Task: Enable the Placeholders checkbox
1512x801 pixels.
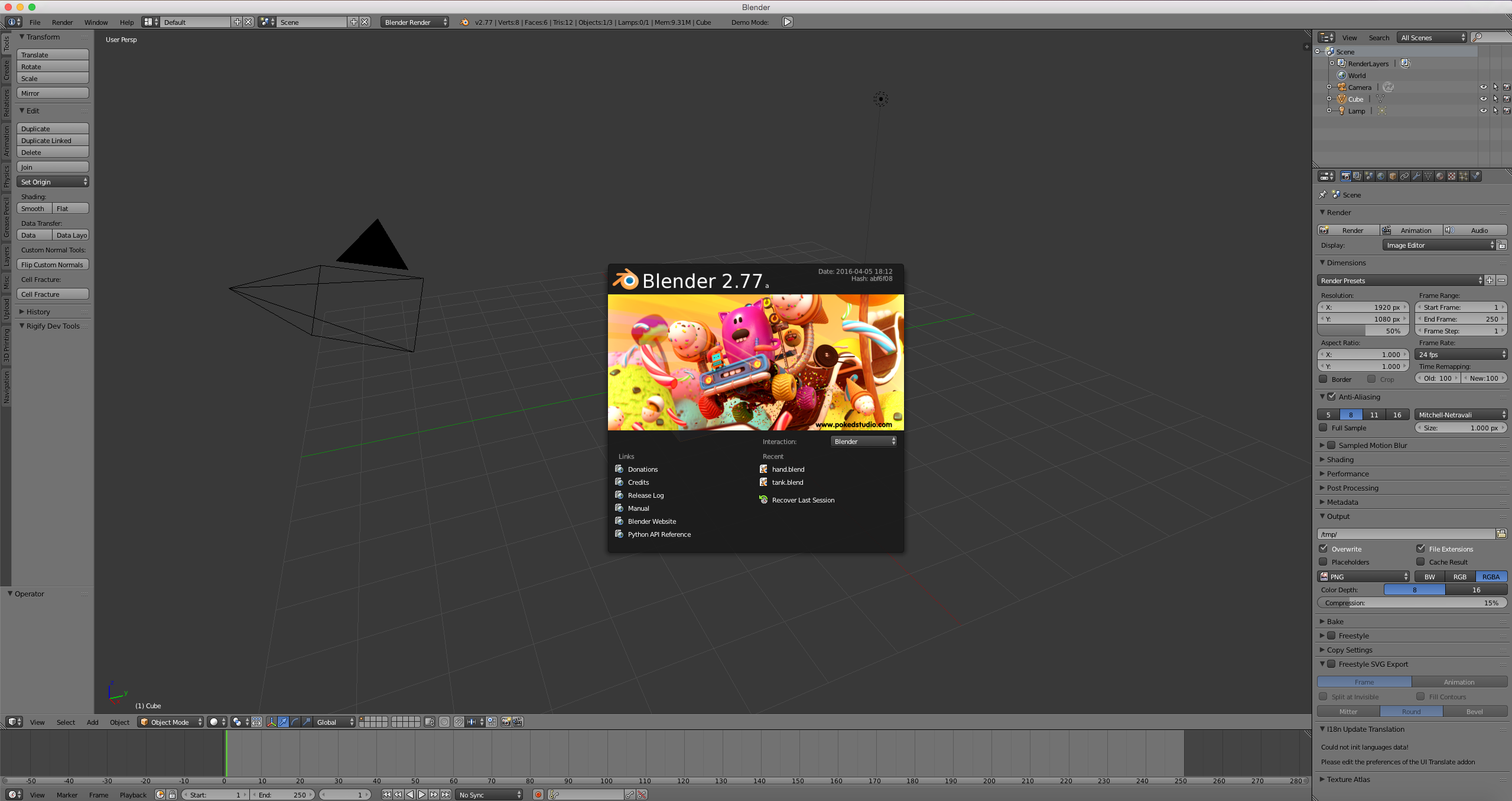Action: (1323, 562)
